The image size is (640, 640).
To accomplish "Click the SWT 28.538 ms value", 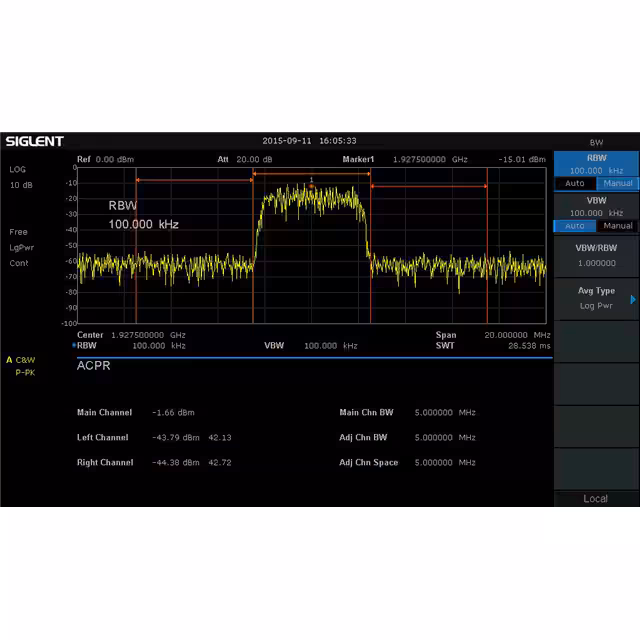I will coord(529,346).
